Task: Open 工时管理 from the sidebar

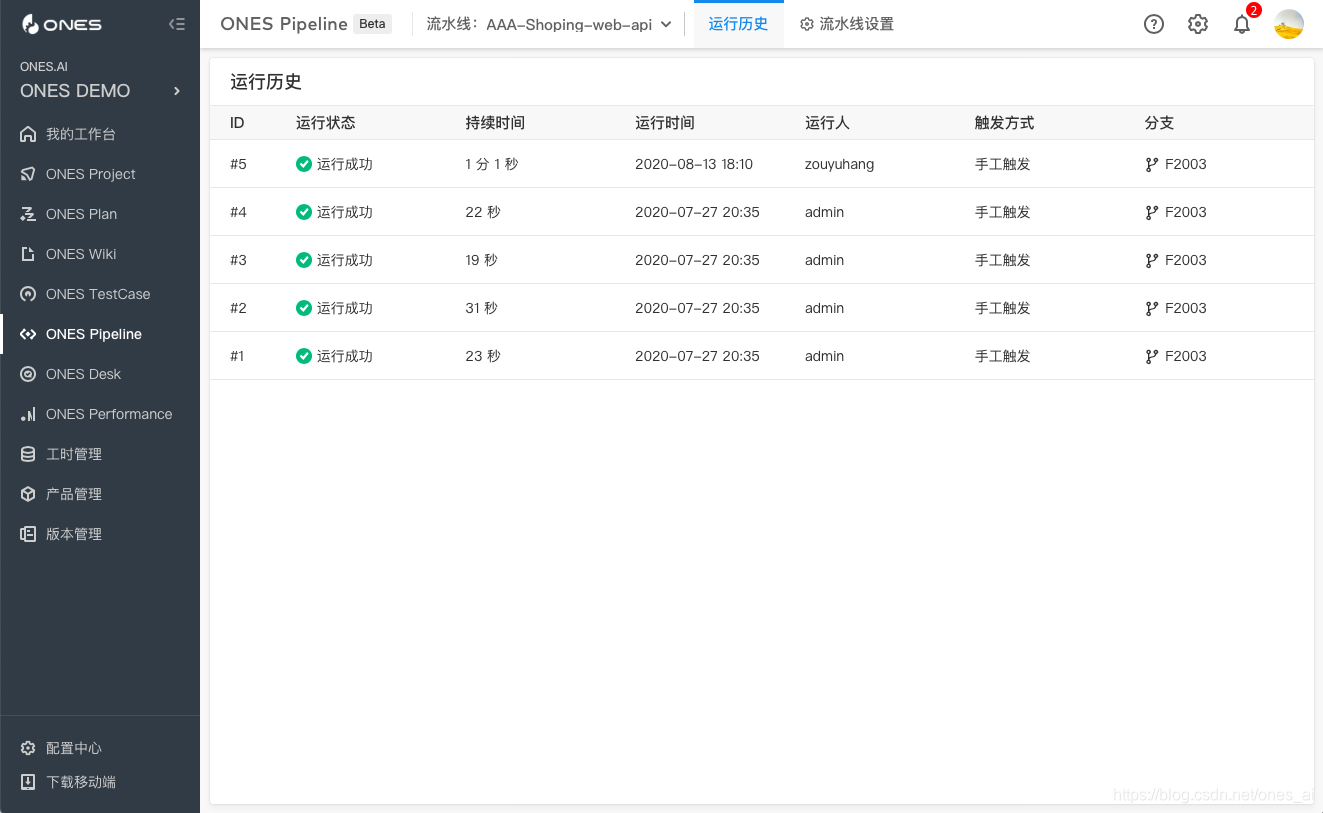Action: [x=100, y=454]
